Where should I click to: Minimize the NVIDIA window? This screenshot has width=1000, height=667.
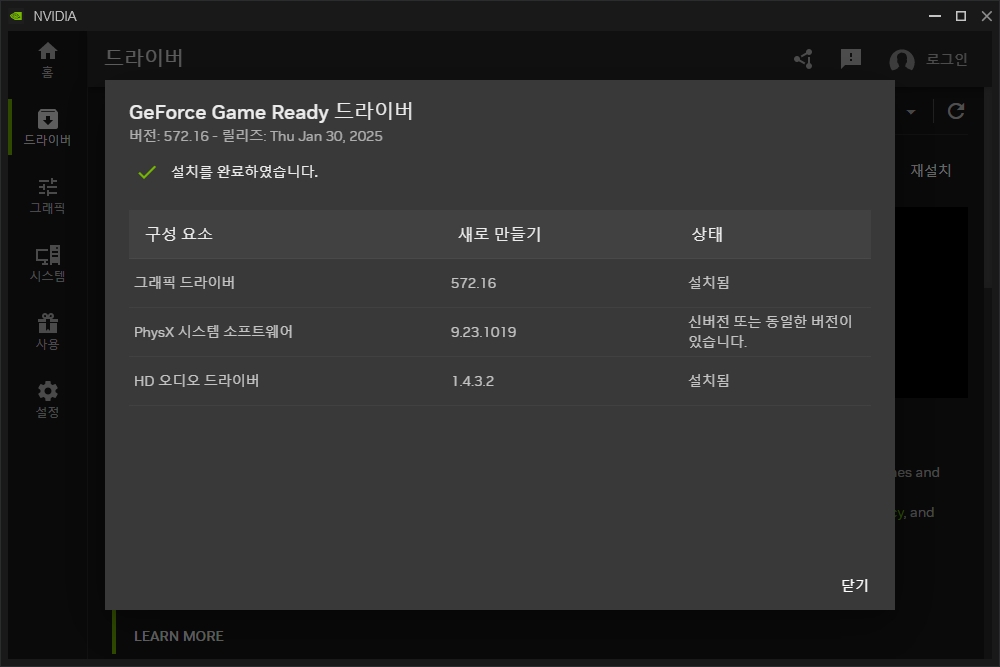click(x=935, y=16)
